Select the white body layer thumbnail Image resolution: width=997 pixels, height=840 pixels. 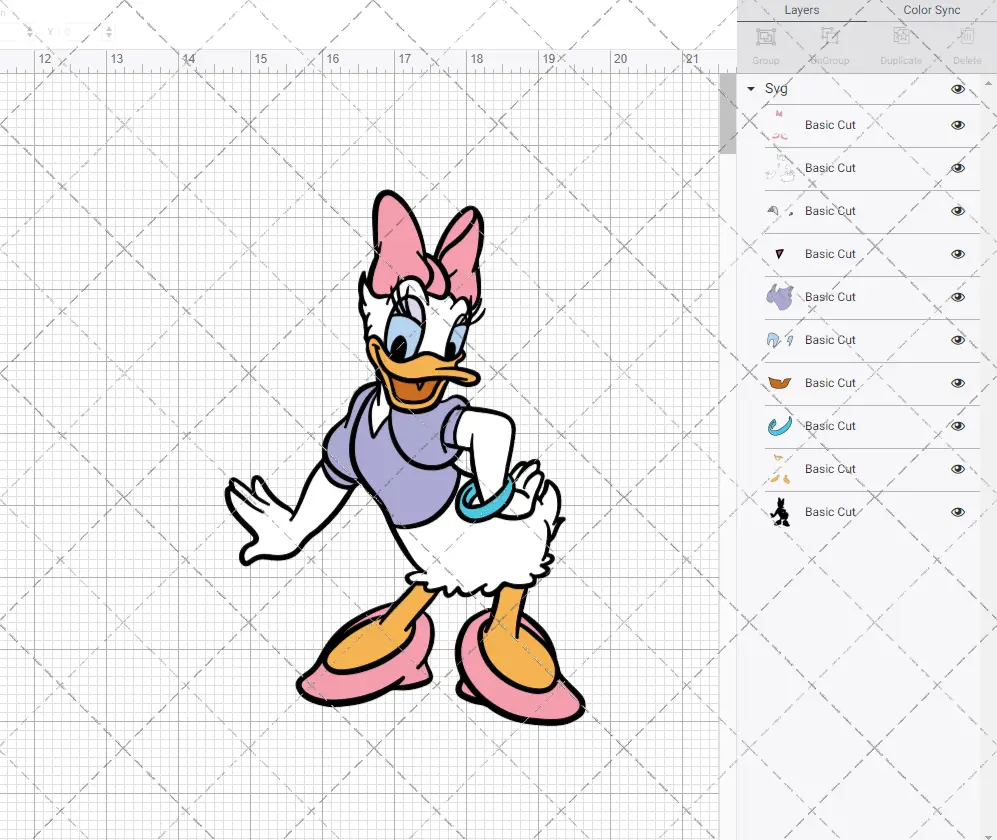[x=780, y=169]
